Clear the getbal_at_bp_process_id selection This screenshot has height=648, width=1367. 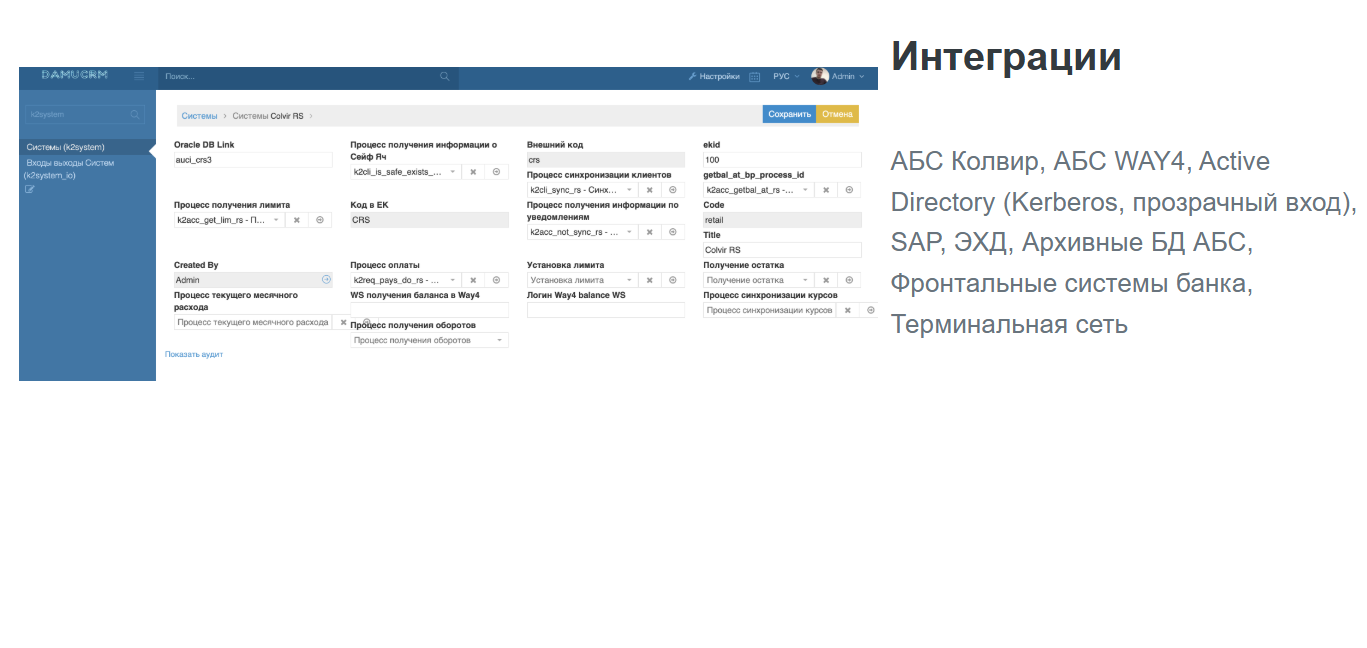[x=826, y=190]
